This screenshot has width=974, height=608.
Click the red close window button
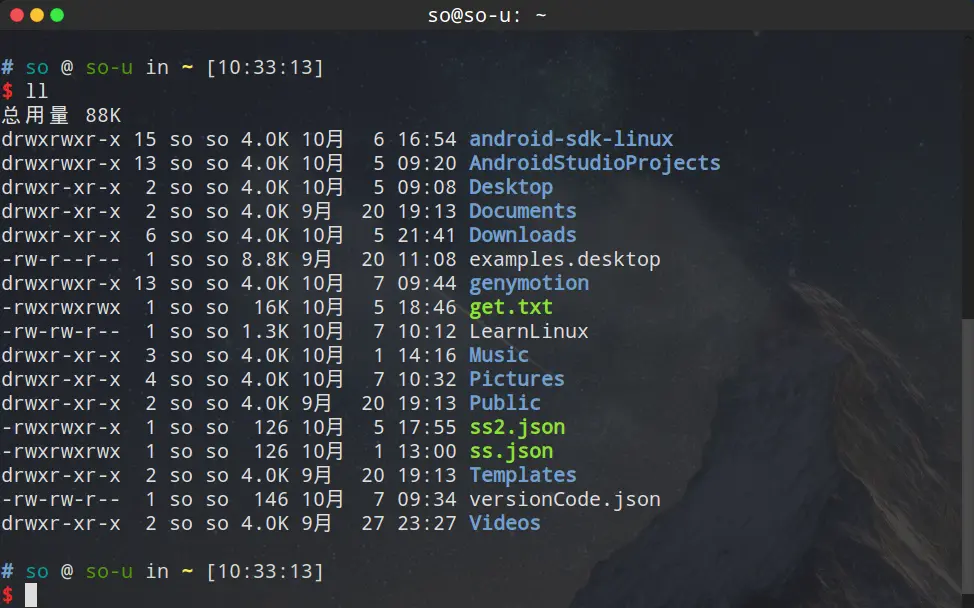pyautogui.click(x=17, y=15)
